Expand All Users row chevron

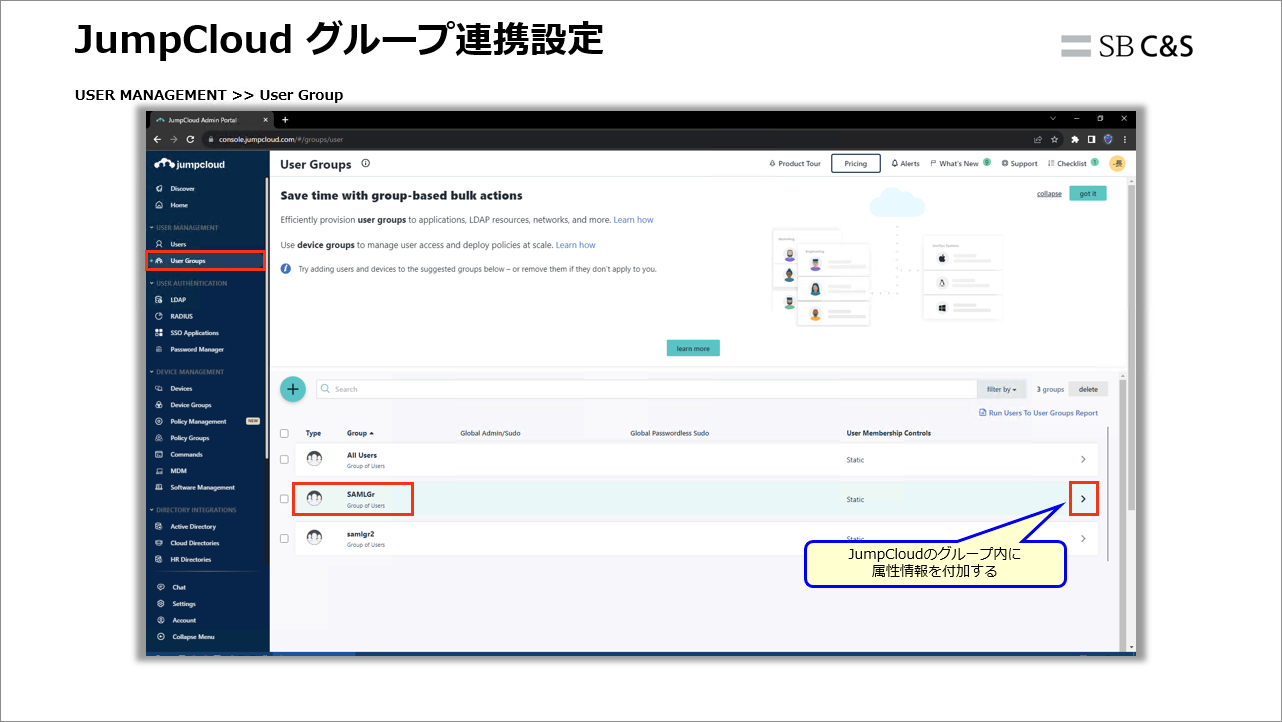coord(1083,459)
